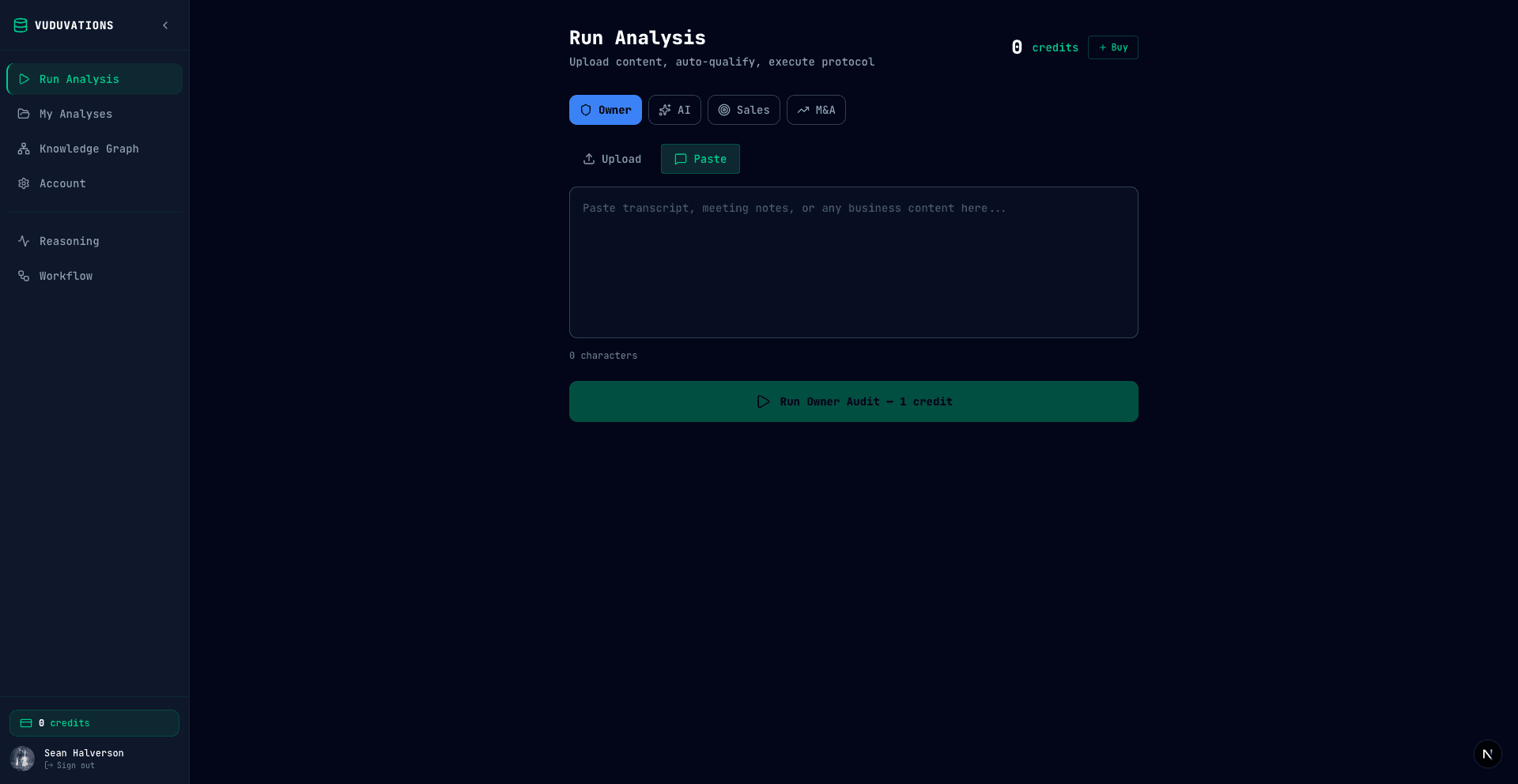This screenshot has height=784, width=1518.
Task: Click the credit card icon in sidebar badge
Action: pos(26,723)
